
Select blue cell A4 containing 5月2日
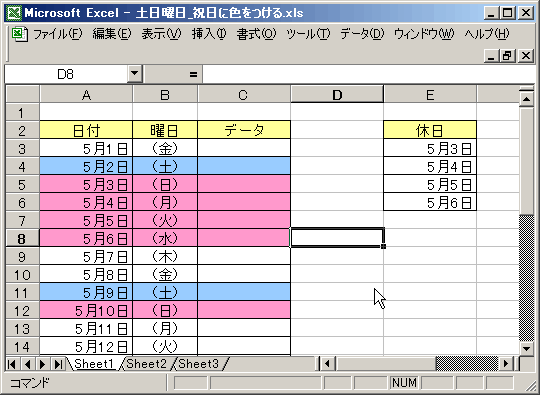pyautogui.click(x=86, y=166)
